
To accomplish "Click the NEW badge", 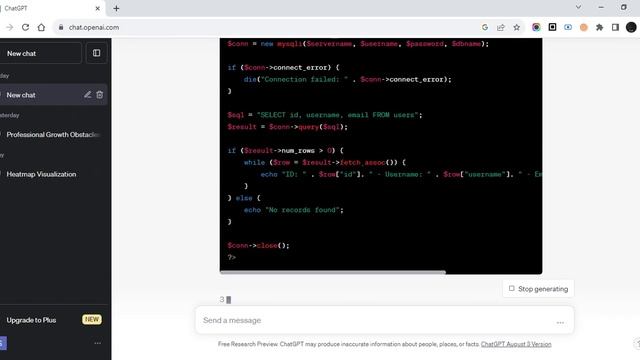I will pos(92,320).
